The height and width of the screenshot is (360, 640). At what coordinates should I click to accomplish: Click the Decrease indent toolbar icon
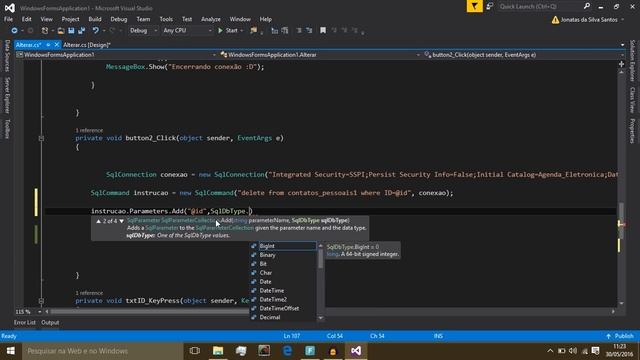click(299, 31)
